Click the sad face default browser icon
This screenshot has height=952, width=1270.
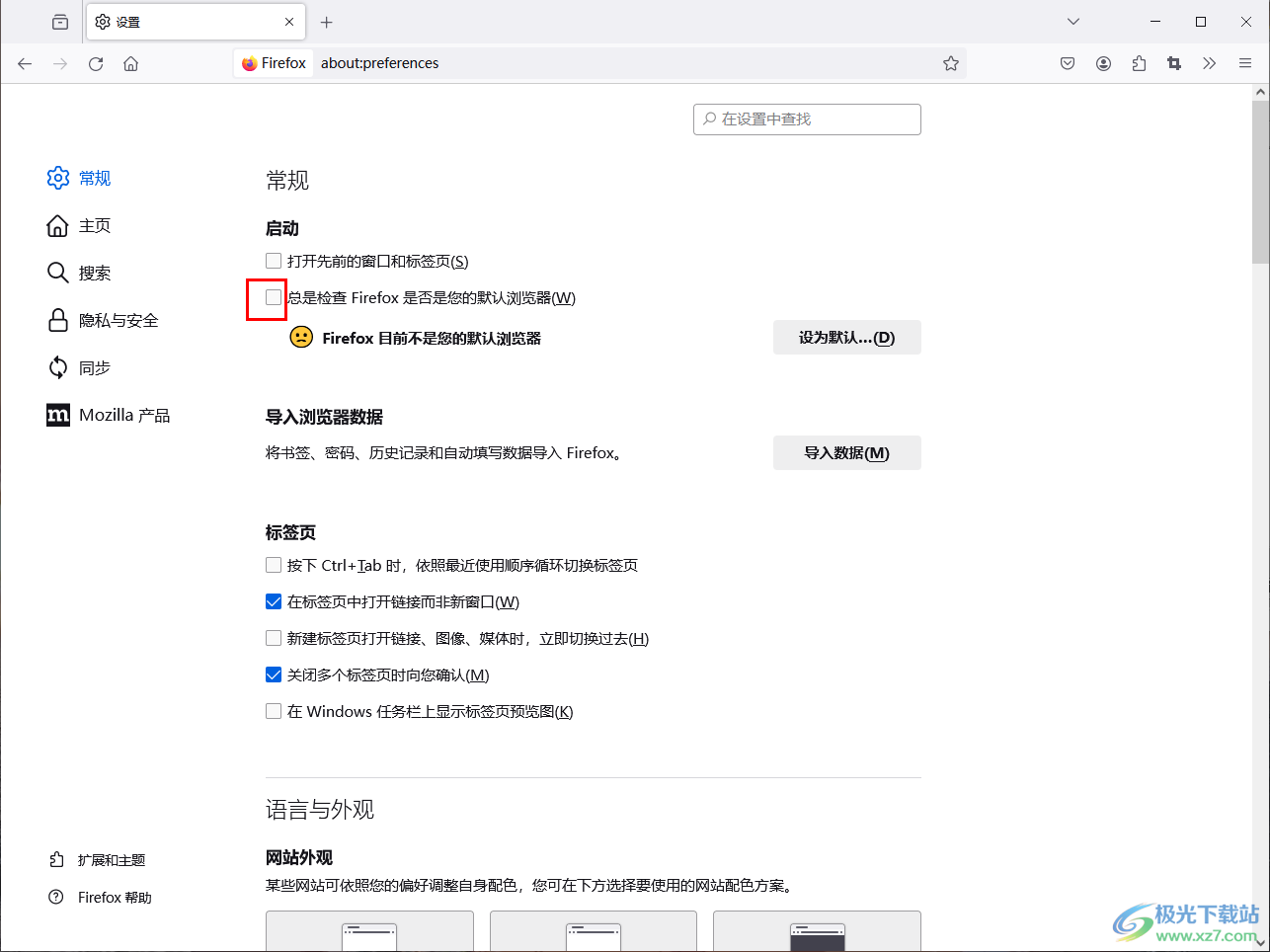click(x=301, y=338)
